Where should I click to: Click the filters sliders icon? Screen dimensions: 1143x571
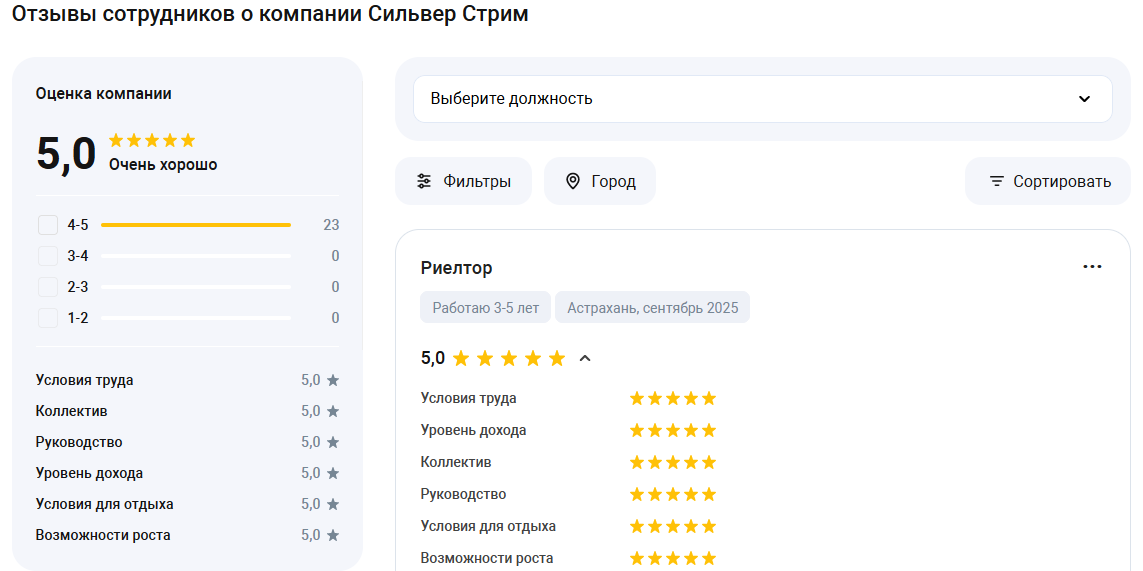click(x=424, y=181)
